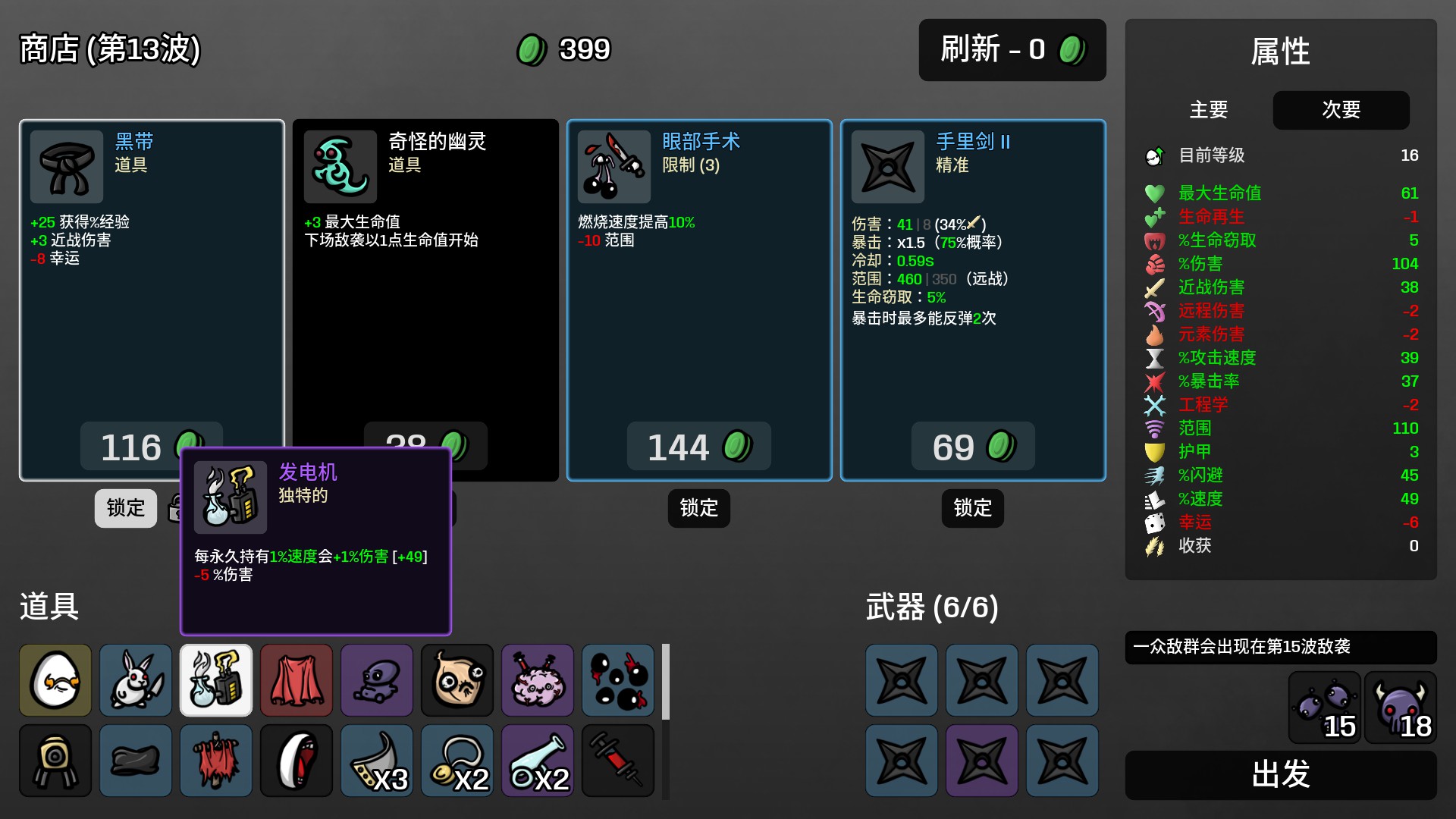Click the red cape item icon
The height and width of the screenshot is (819, 1456).
(x=297, y=680)
